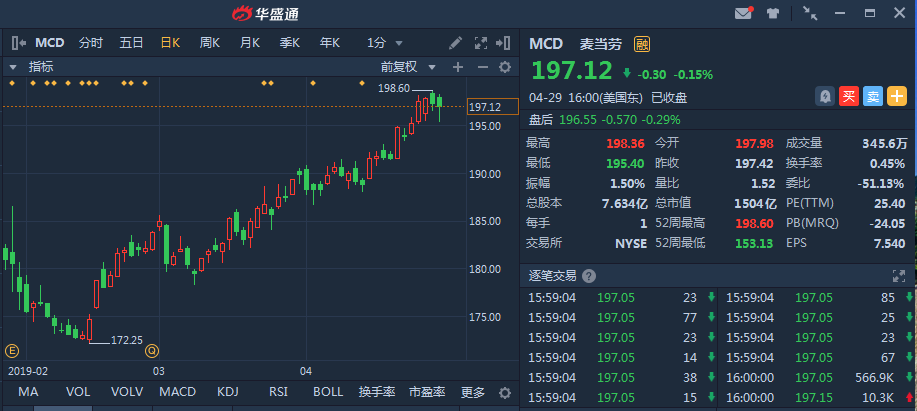Toggle the RSI indicator
This screenshot has height=411, width=917.
pos(278,392)
